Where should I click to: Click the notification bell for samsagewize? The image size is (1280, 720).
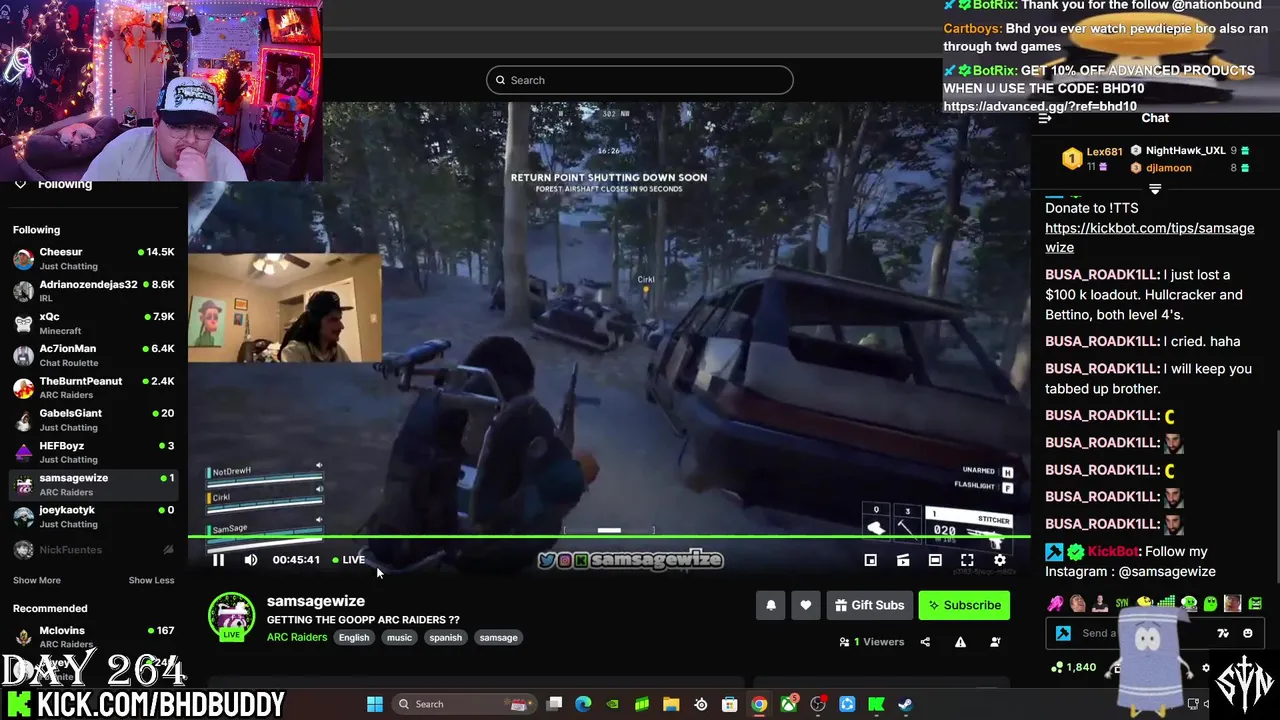(771, 605)
